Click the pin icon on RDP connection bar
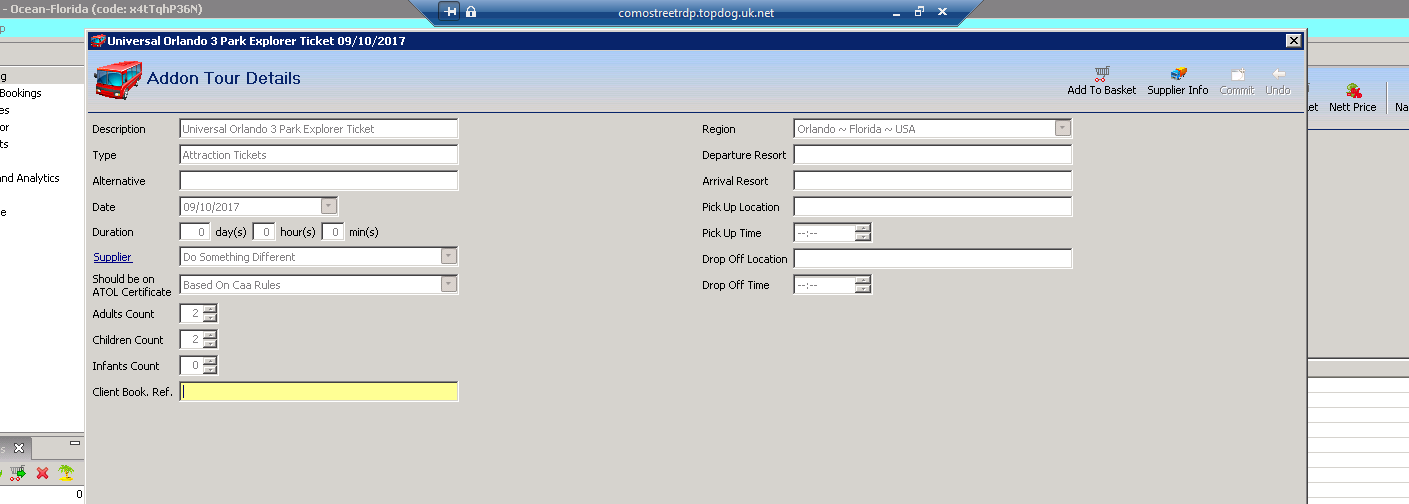The height and width of the screenshot is (504, 1409). tap(451, 12)
